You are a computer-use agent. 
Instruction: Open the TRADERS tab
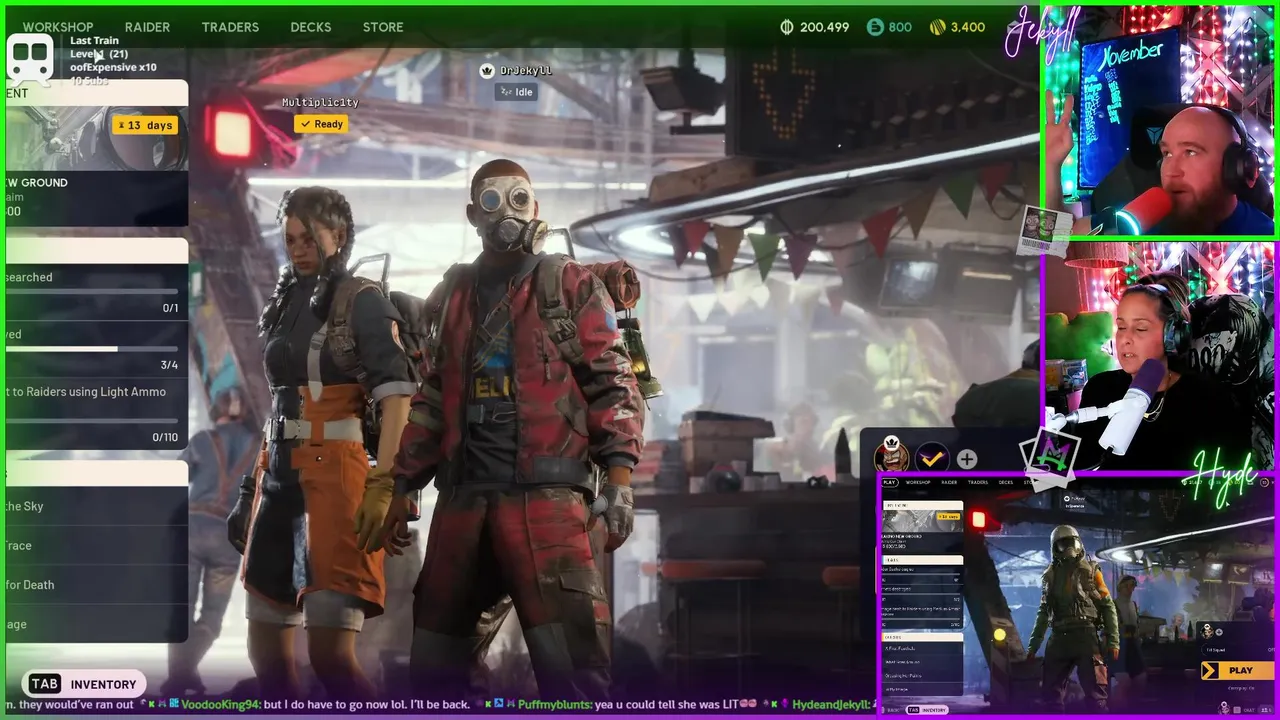pos(230,27)
